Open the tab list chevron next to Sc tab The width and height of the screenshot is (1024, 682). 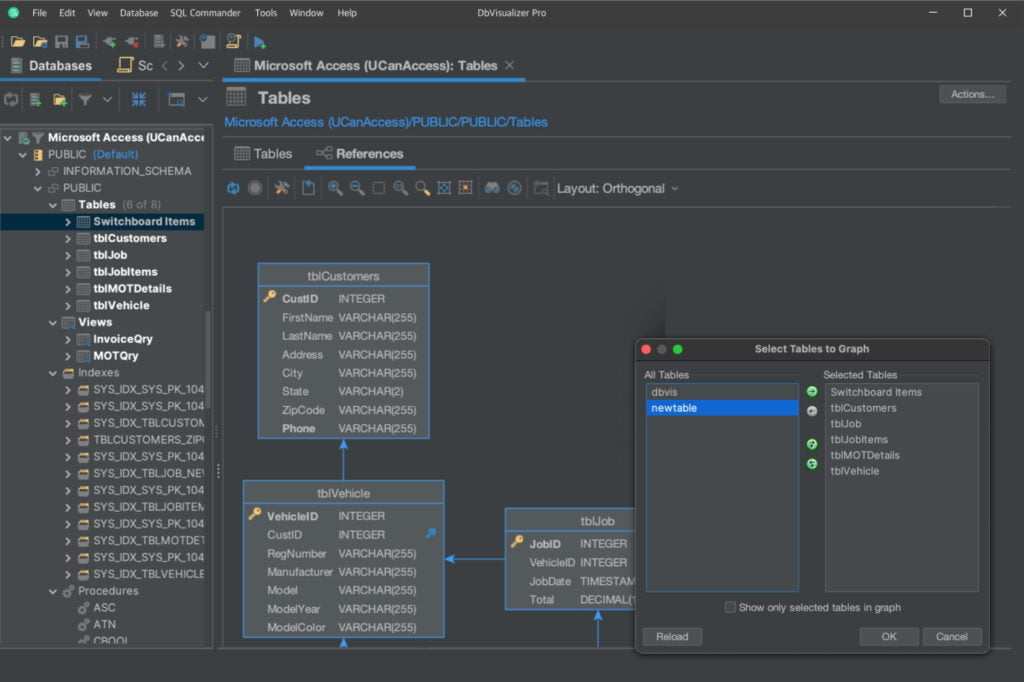[203, 65]
